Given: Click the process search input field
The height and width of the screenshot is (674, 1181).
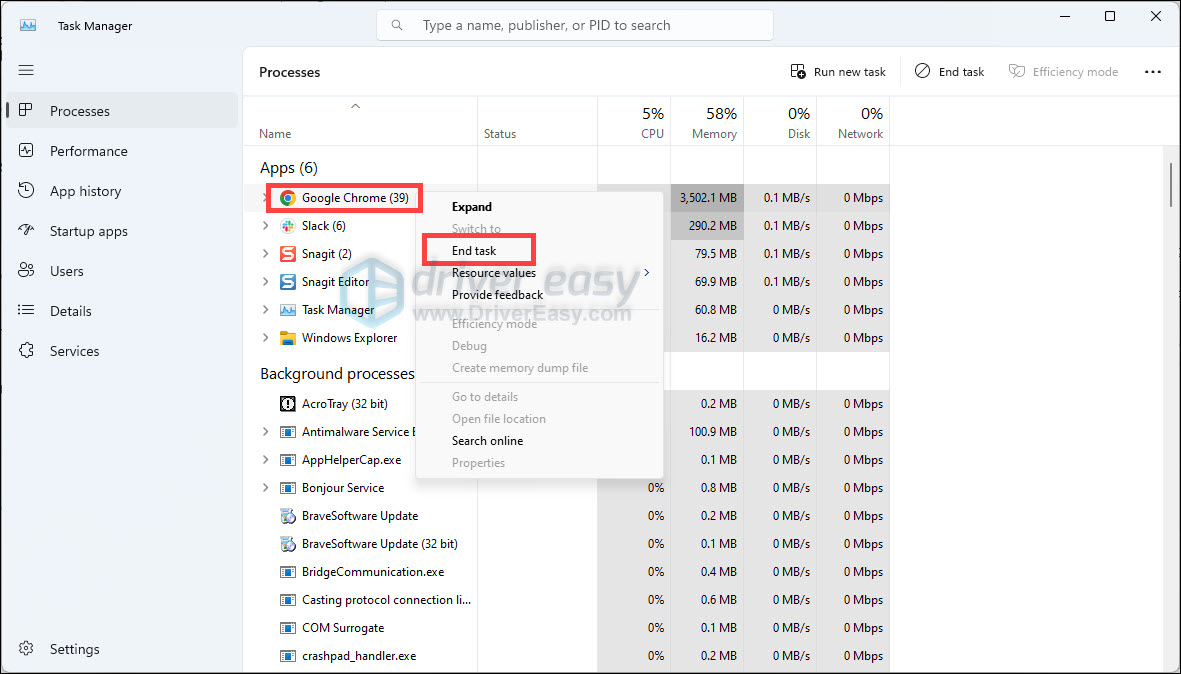Looking at the screenshot, I should [590, 25].
